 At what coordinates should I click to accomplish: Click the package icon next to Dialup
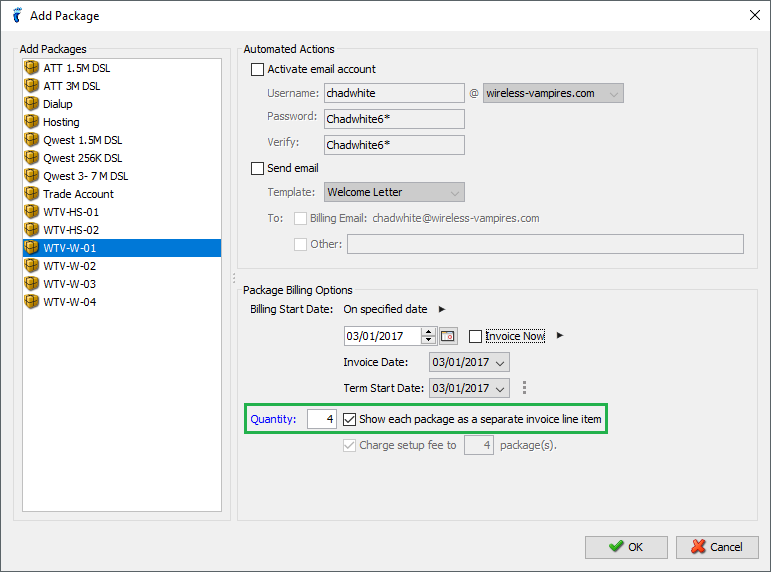click(31, 103)
